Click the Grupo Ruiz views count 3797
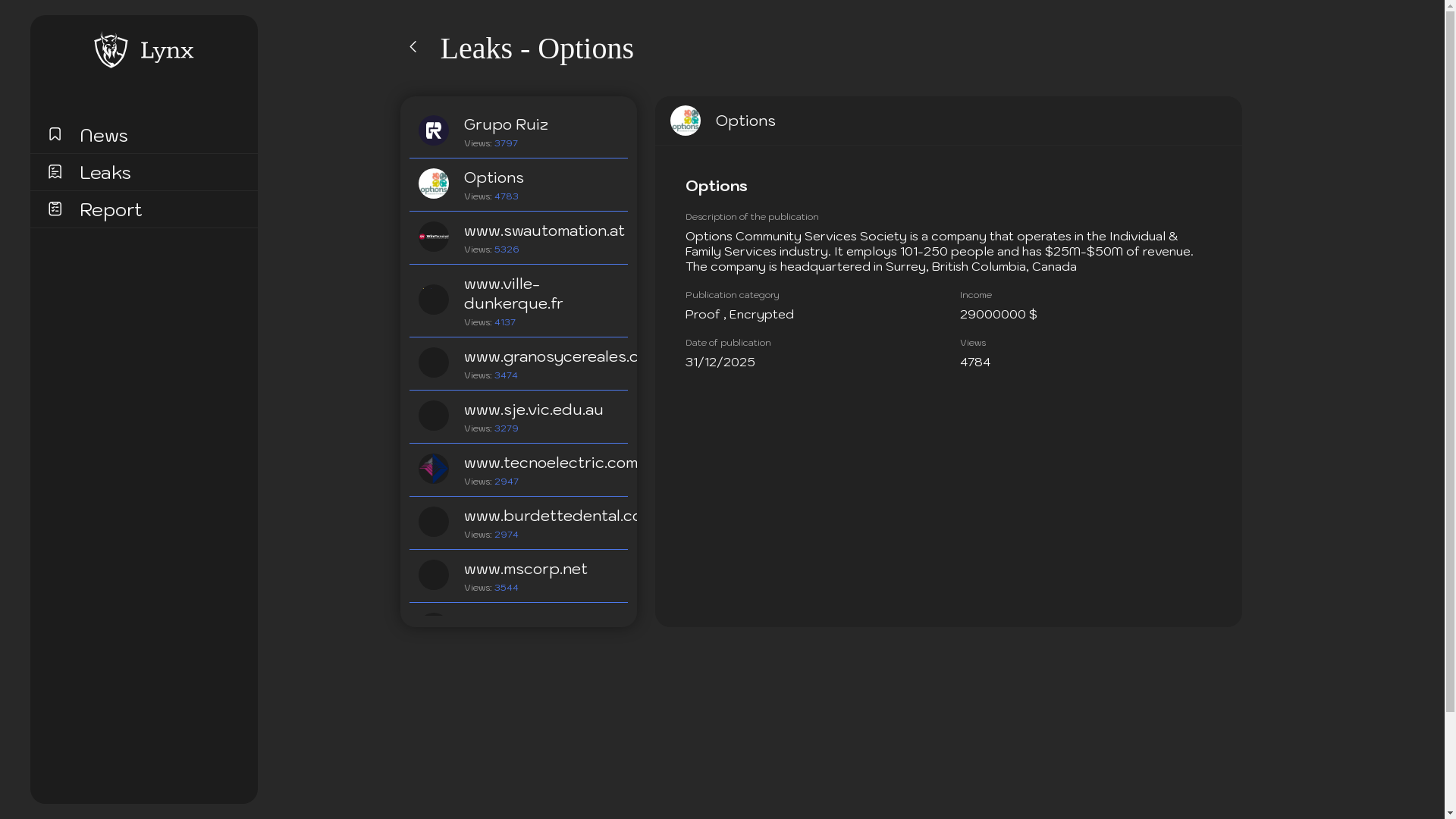 pos(506,143)
